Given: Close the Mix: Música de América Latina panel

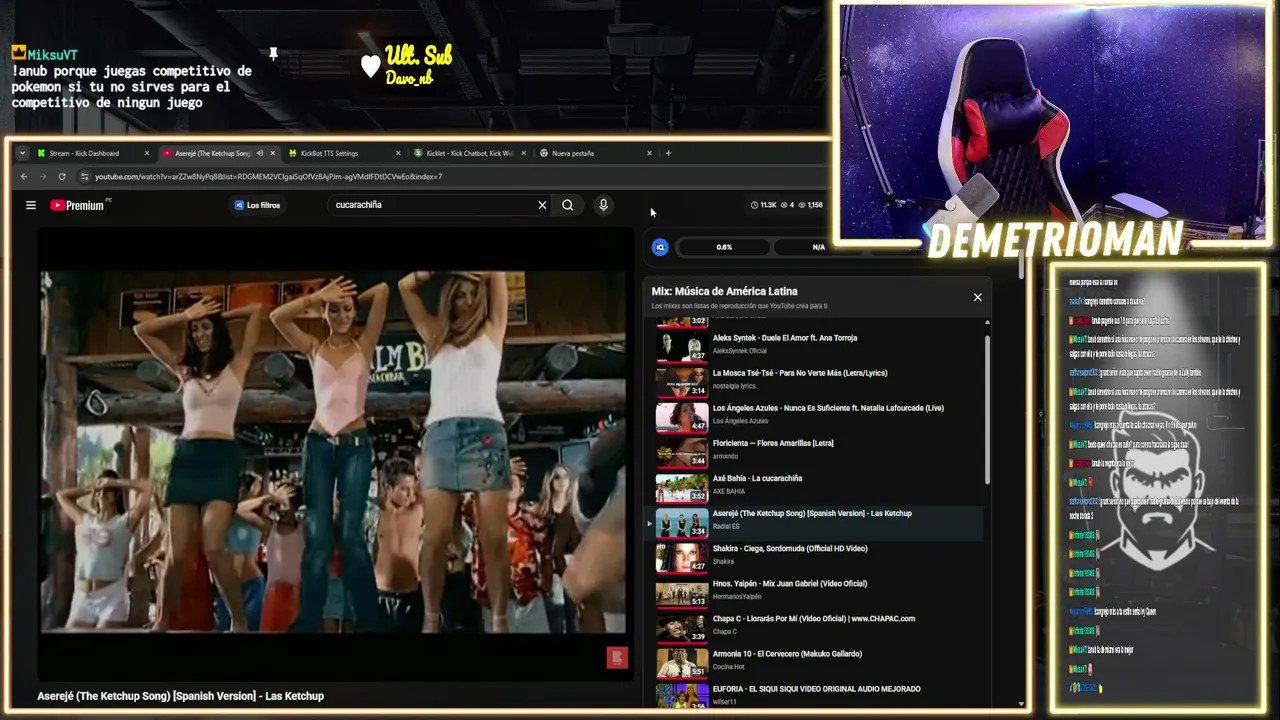Looking at the screenshot, I should [x=978, y=297].
